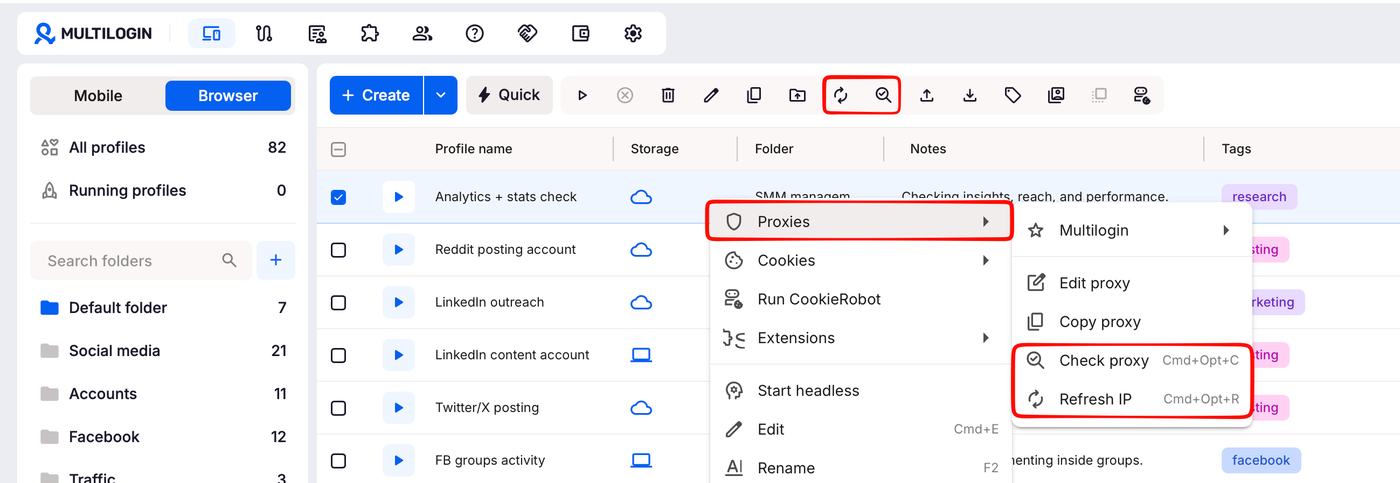Click the research tag on Analytics row
The width and height of the screenshot is (1400, 483).
[1259, 197]
